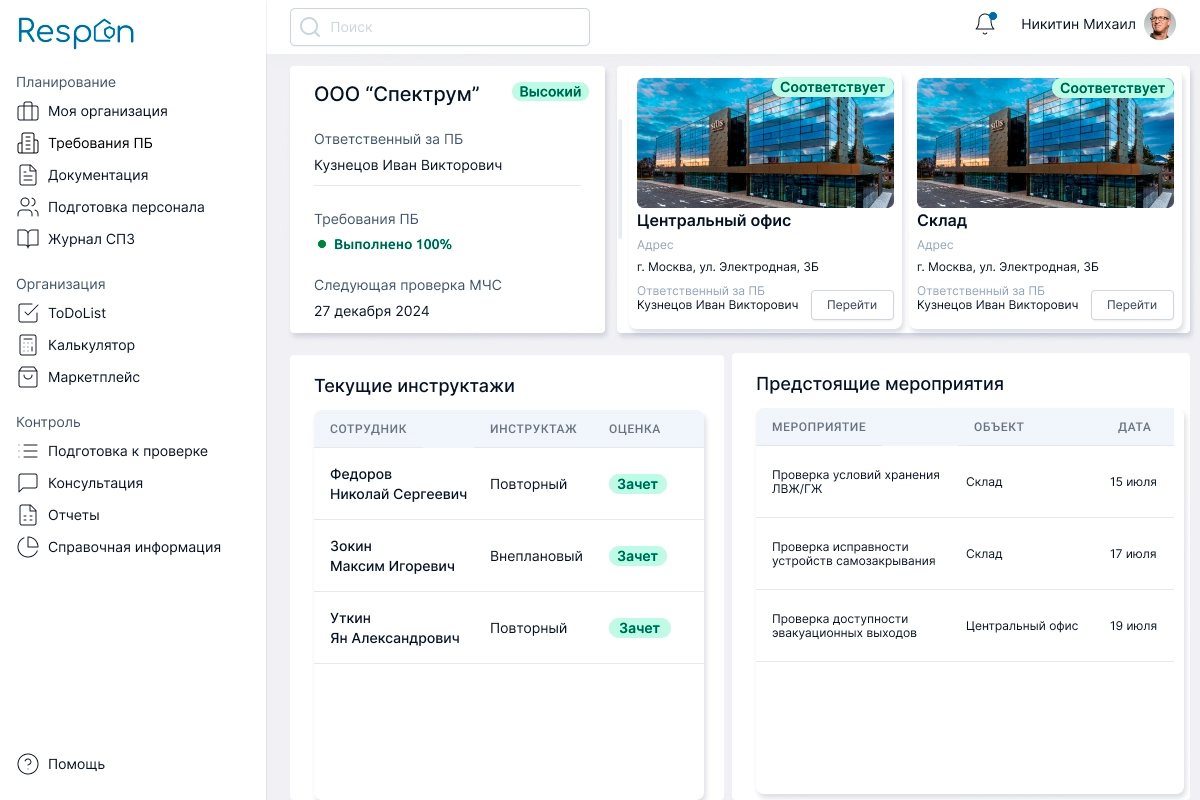
Task: Click the chat bubble icon beside Консультация
Action: point(28,483)
